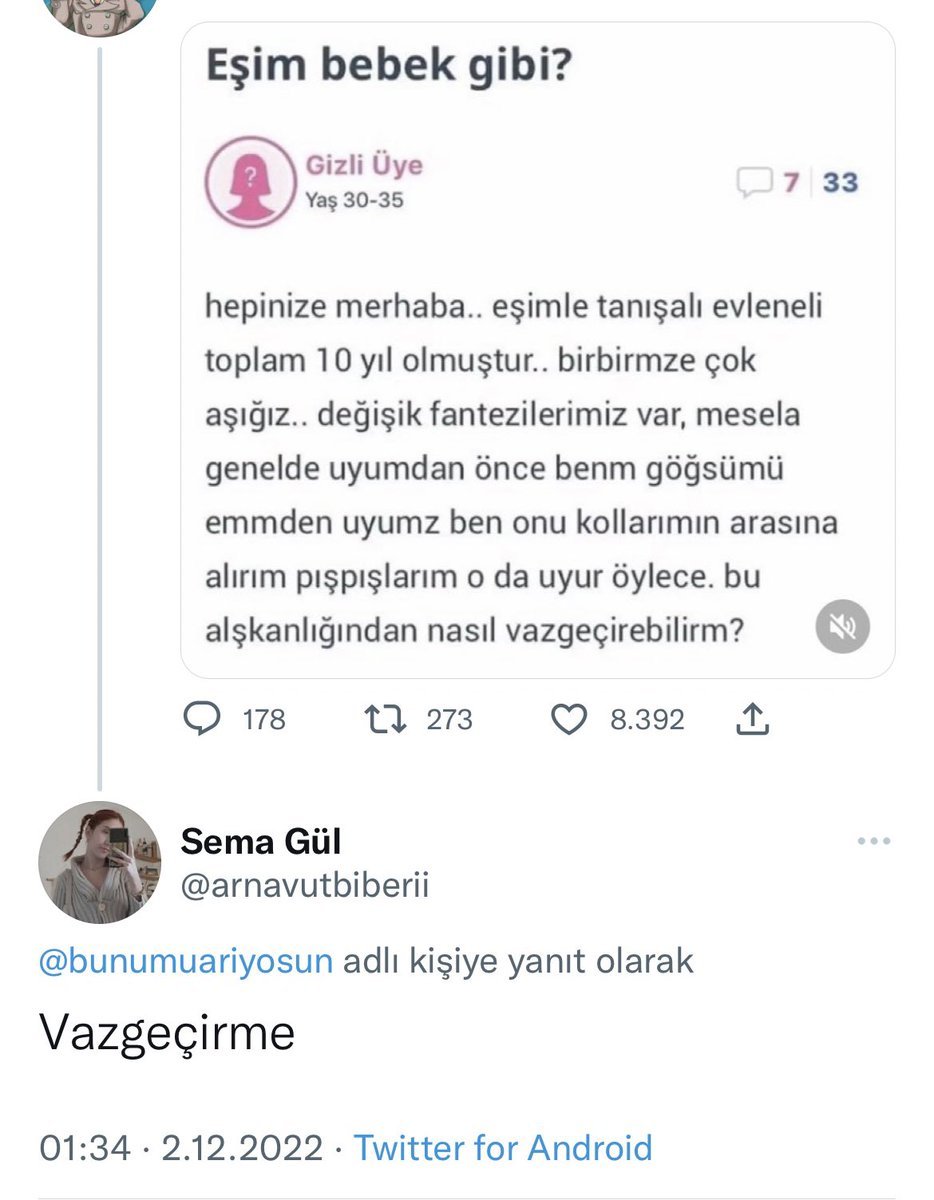This screenshot has width=934, height=1200.
Task: Select the Gizli Üye username text
Action: pos(364,164)
